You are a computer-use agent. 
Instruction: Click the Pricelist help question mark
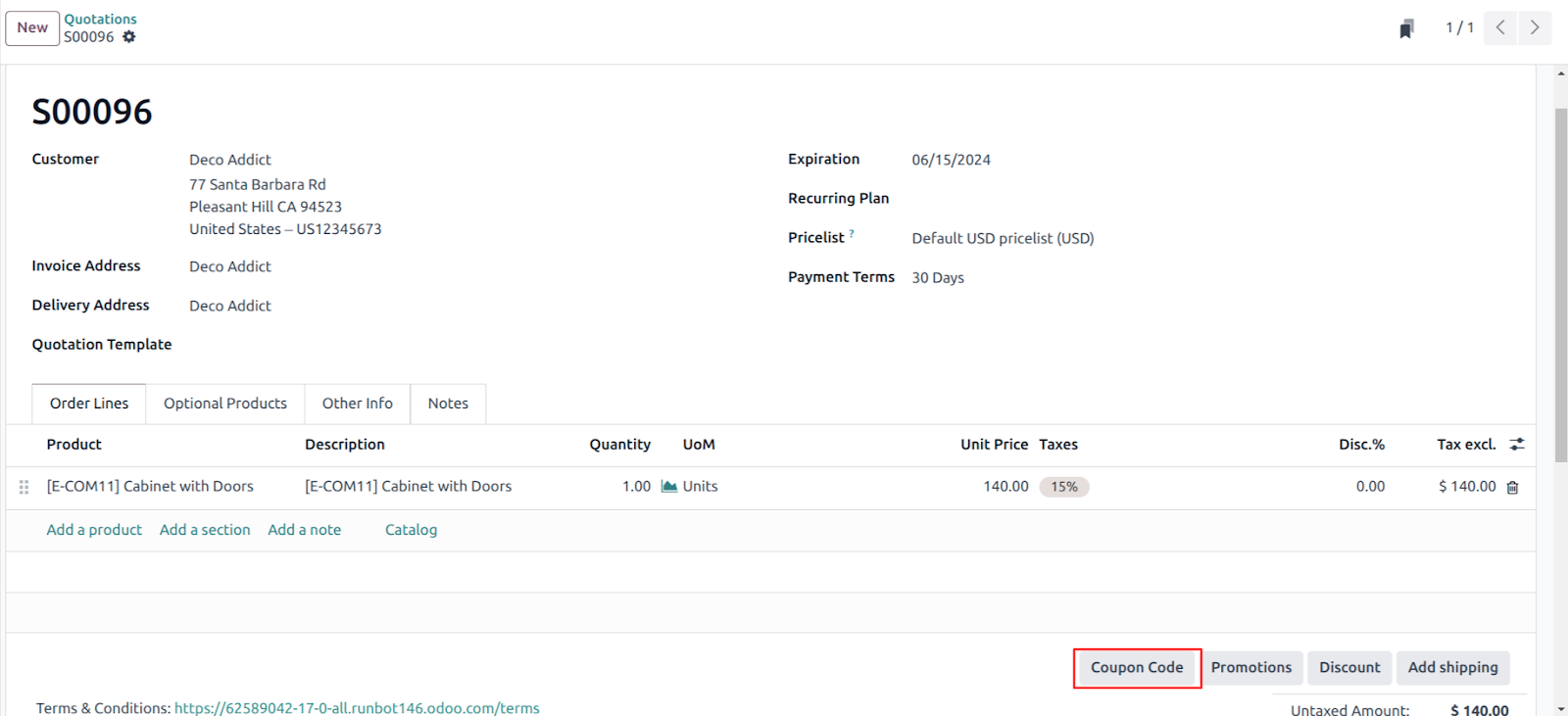pos(852,234)
